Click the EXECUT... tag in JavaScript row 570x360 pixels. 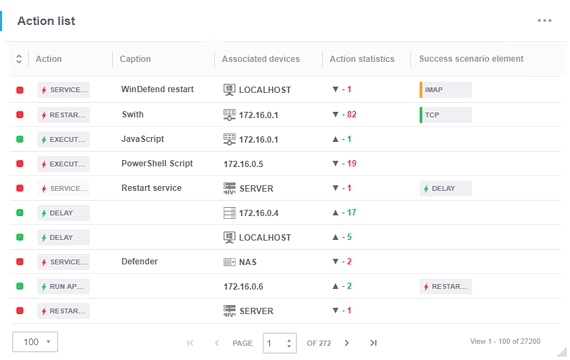point(64,139)
